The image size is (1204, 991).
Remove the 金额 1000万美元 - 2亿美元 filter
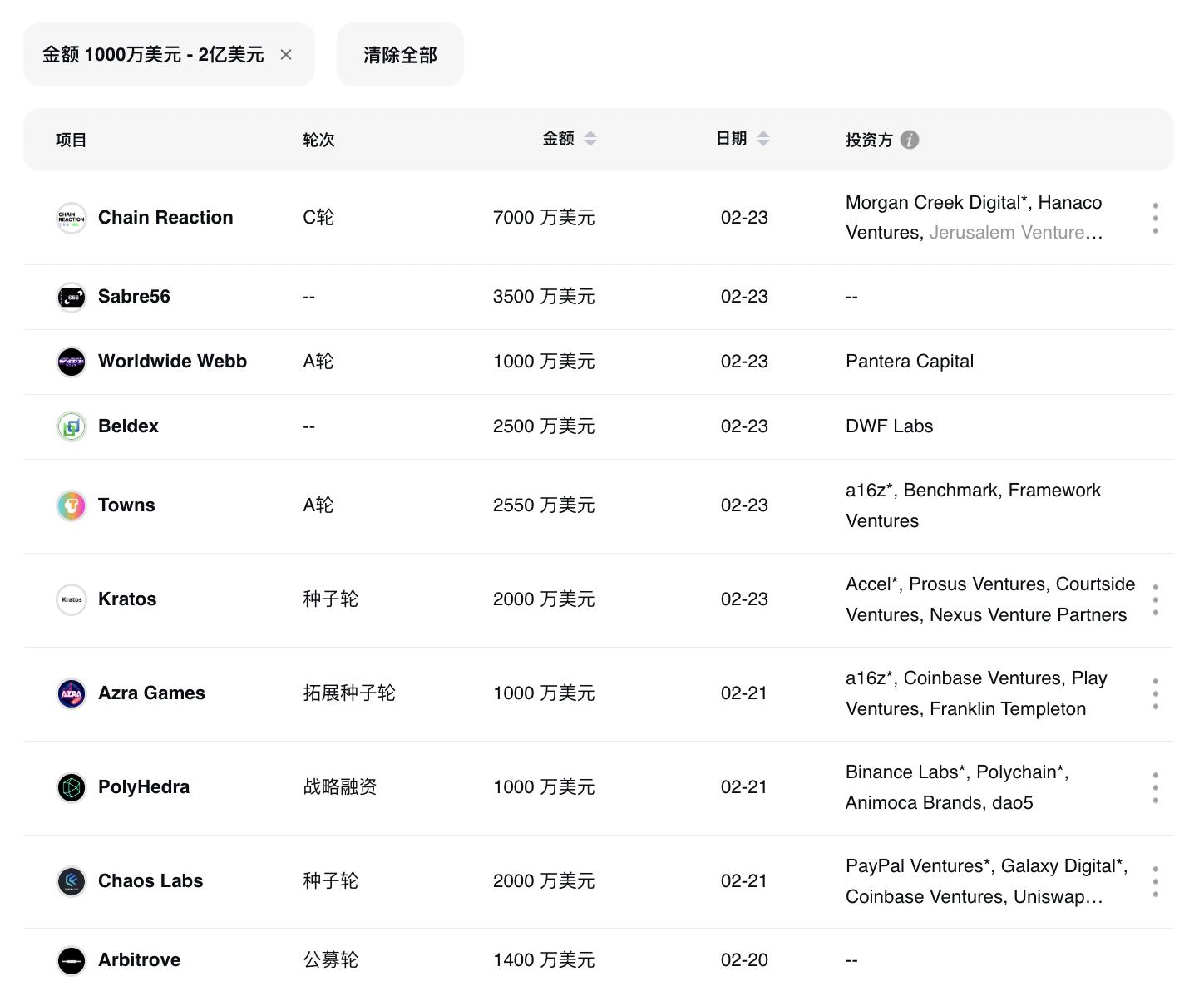pyautogui.click(x=286, y=55)
